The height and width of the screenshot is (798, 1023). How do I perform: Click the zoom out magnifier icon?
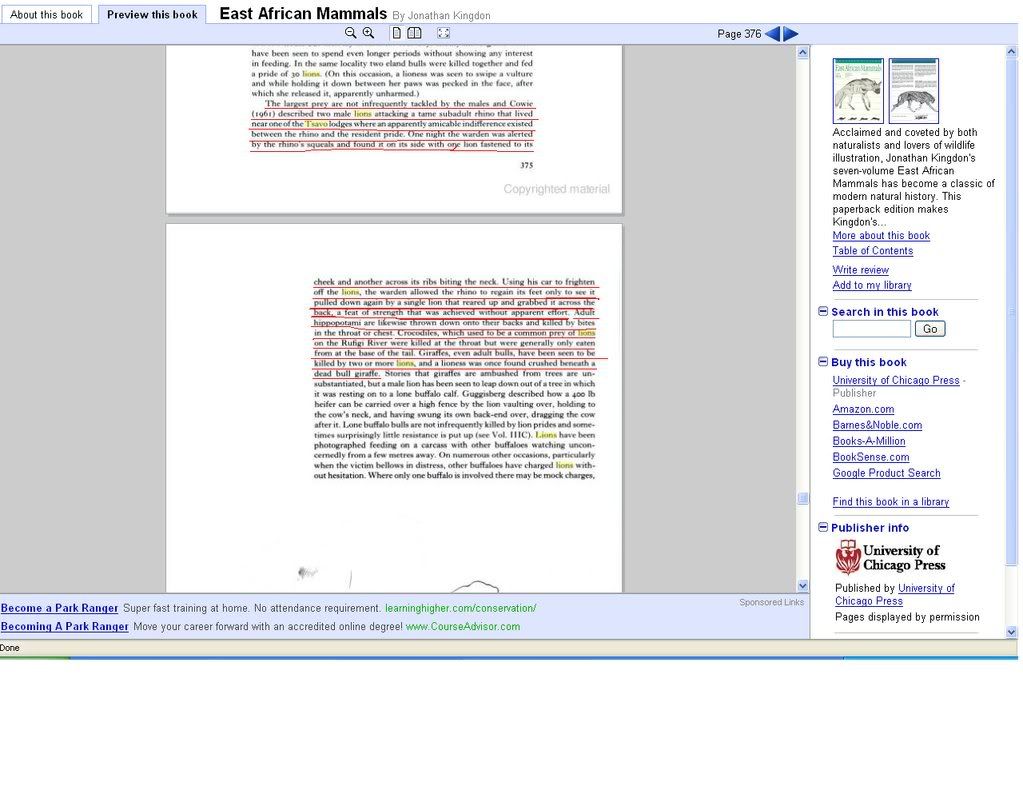pos(350,33)
